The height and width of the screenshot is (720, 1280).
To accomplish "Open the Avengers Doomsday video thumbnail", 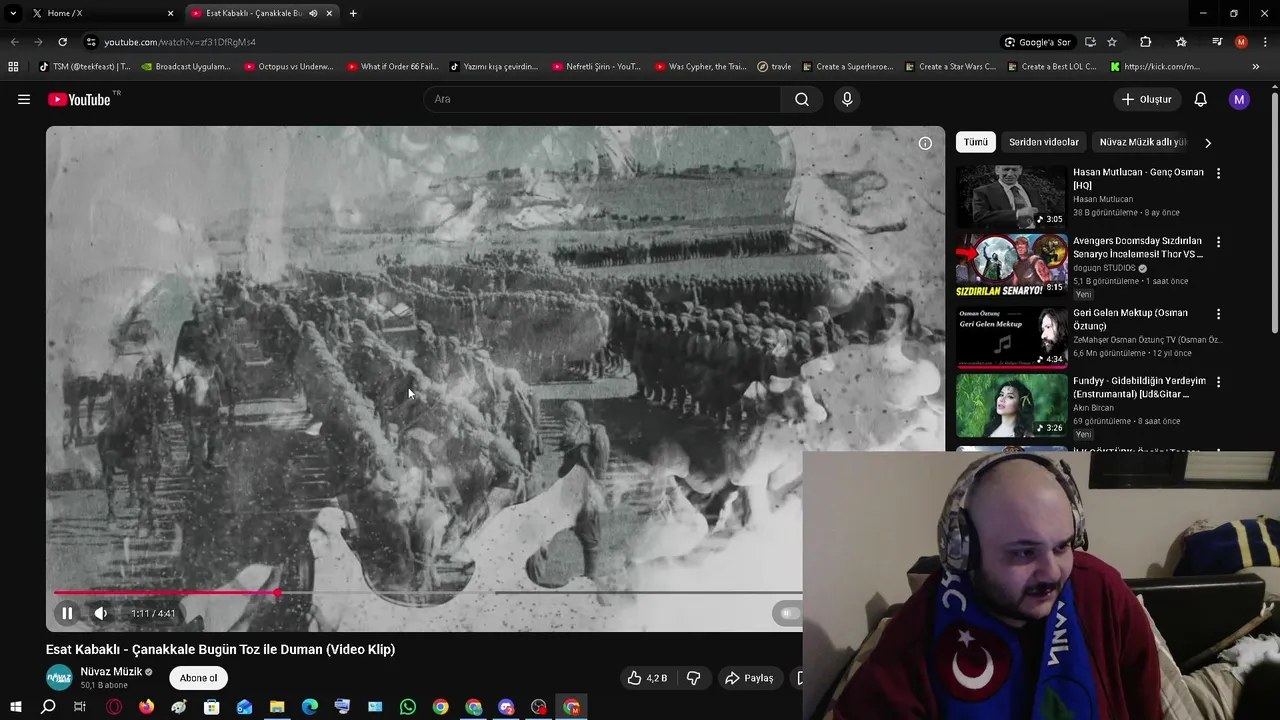I will (x=1011, y=265).
